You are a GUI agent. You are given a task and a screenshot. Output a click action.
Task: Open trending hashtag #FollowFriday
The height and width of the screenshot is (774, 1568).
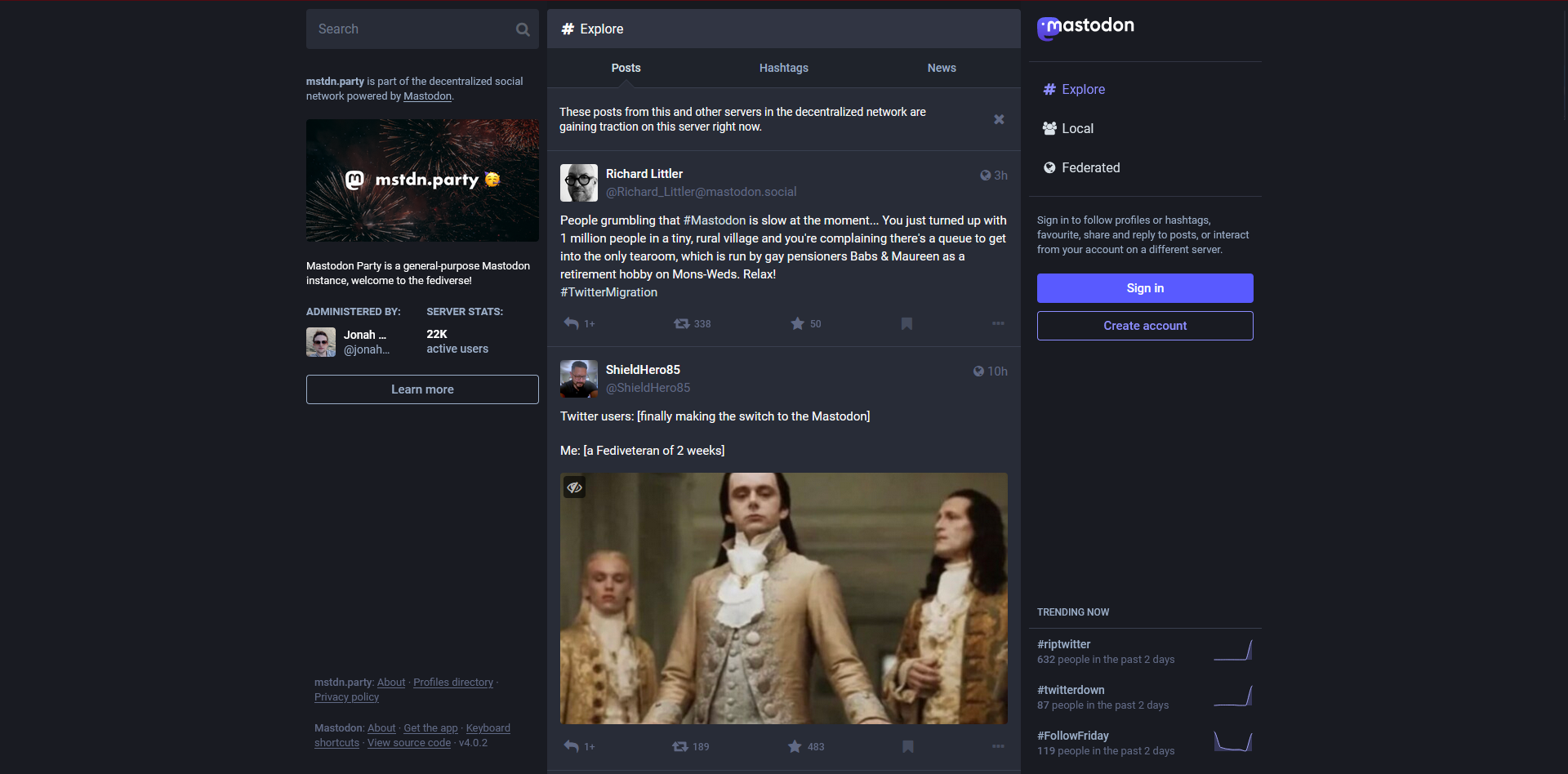[1073, 736]
